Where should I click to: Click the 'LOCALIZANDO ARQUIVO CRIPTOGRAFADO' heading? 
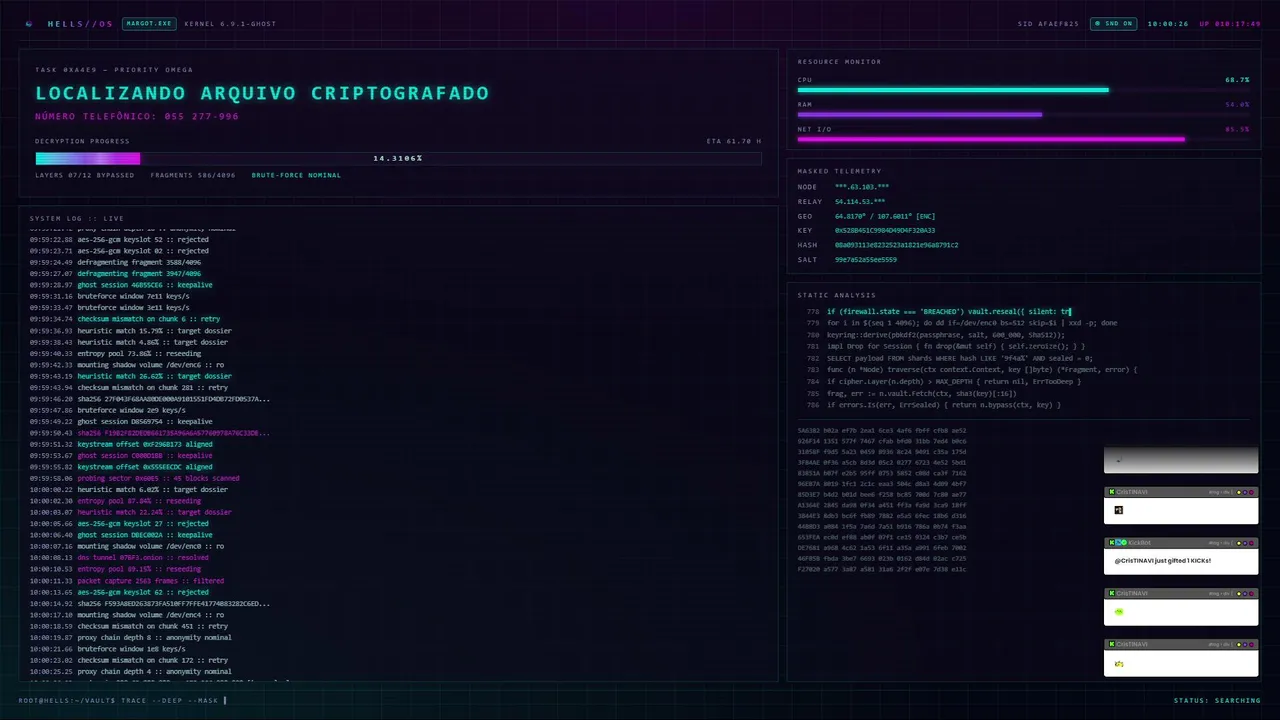[262, 93]
